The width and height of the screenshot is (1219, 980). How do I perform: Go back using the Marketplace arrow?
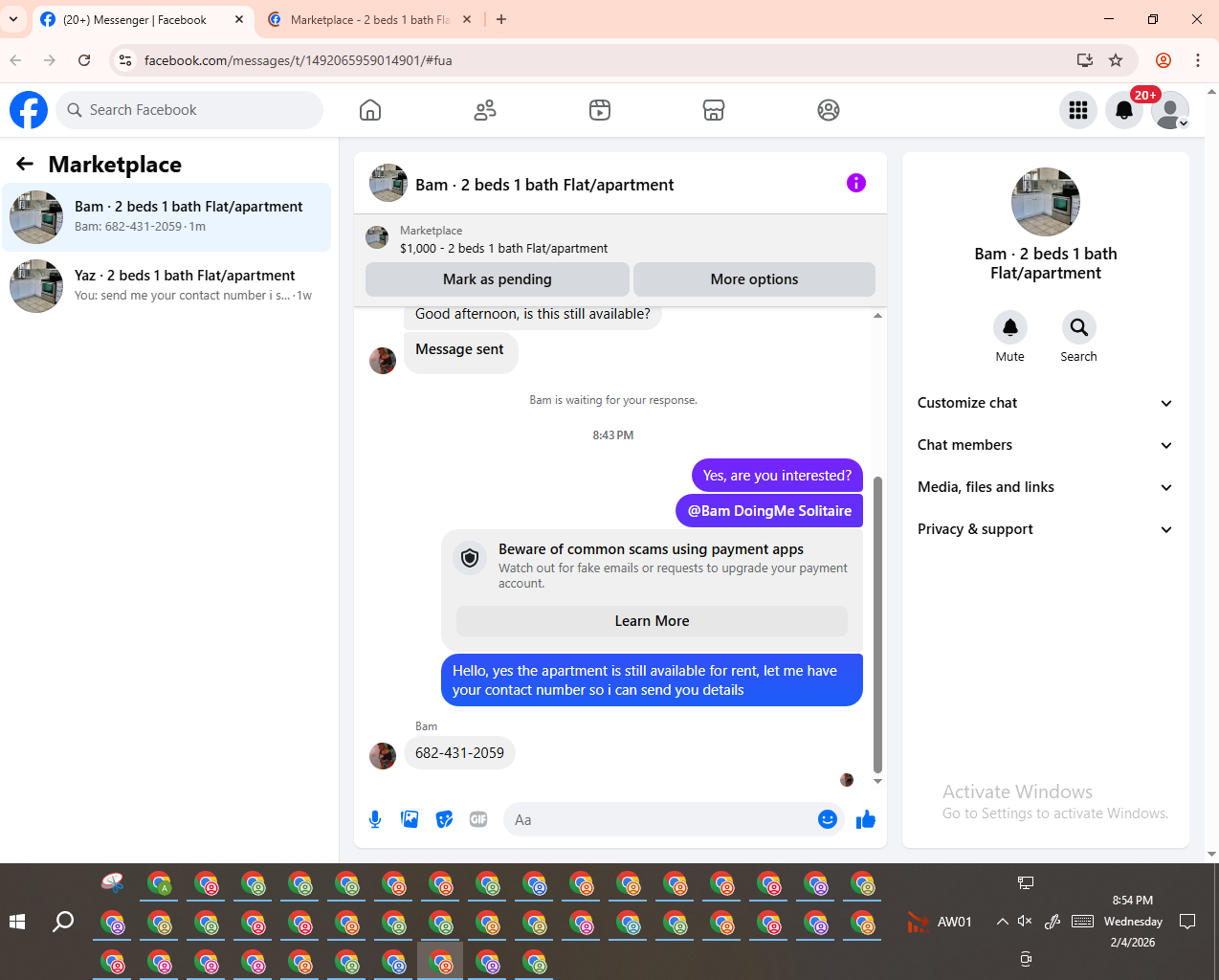pos(25,164)
